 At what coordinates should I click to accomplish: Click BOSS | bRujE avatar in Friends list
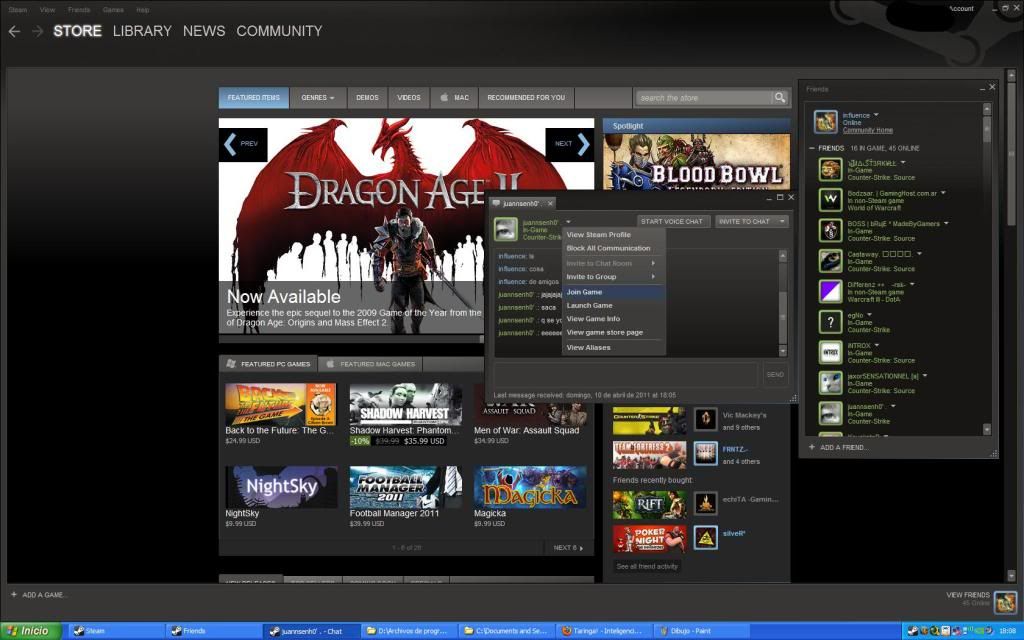click(831, 231)
